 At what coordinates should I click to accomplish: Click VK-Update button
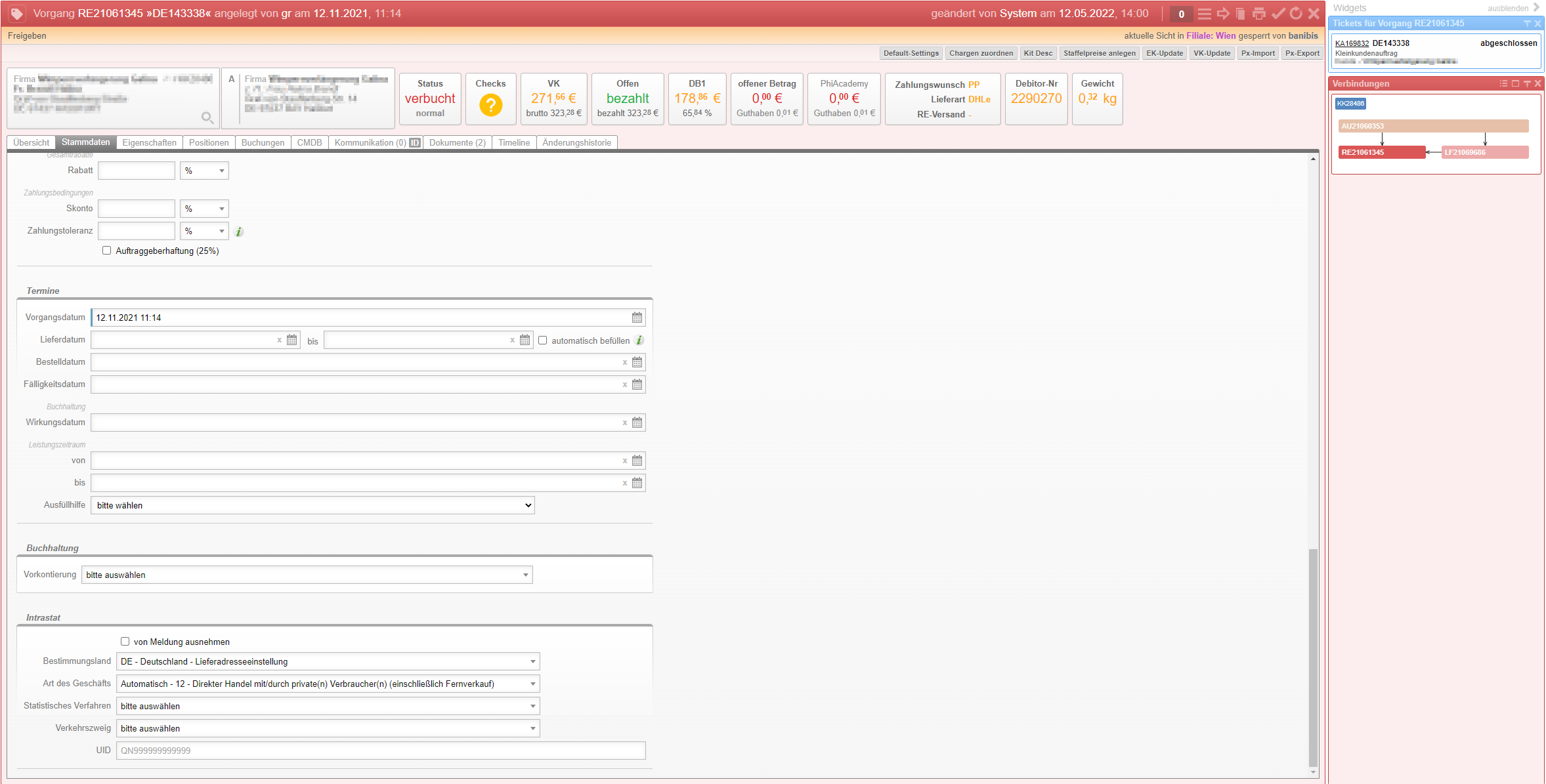pyautogui.click(x=1212, y=53)
